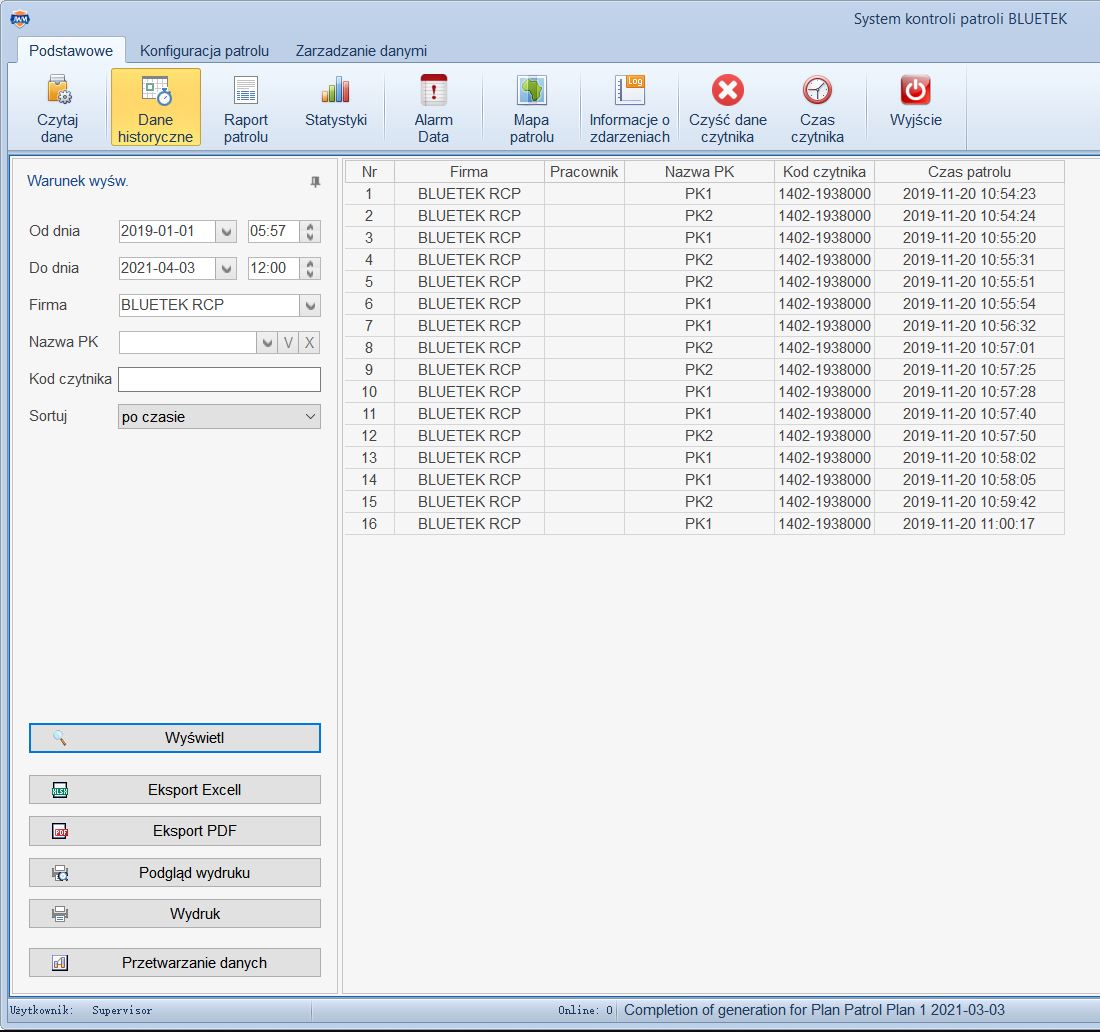Select row with time 2019-11-20 10:56:32
The image size is (1100, 1032).
[x=704, y=326]
